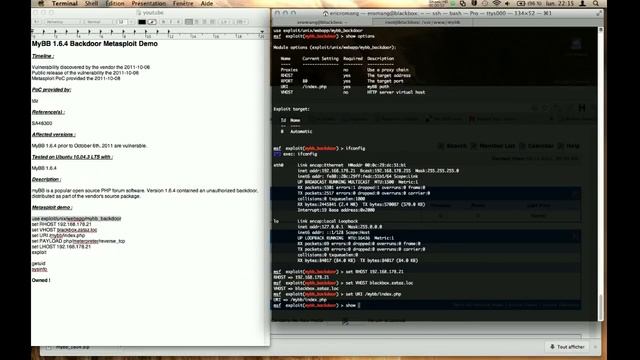Viewport: 640px width, 360px height.
Task: Click the terminal prompt line ending with show
Action: pos(317,305)
